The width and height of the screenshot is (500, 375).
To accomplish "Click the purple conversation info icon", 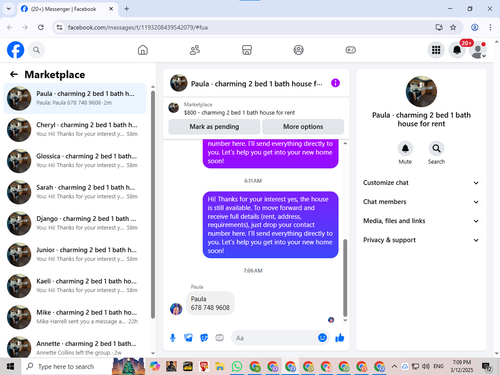I will pyautogui.click(x=335, y=83).
